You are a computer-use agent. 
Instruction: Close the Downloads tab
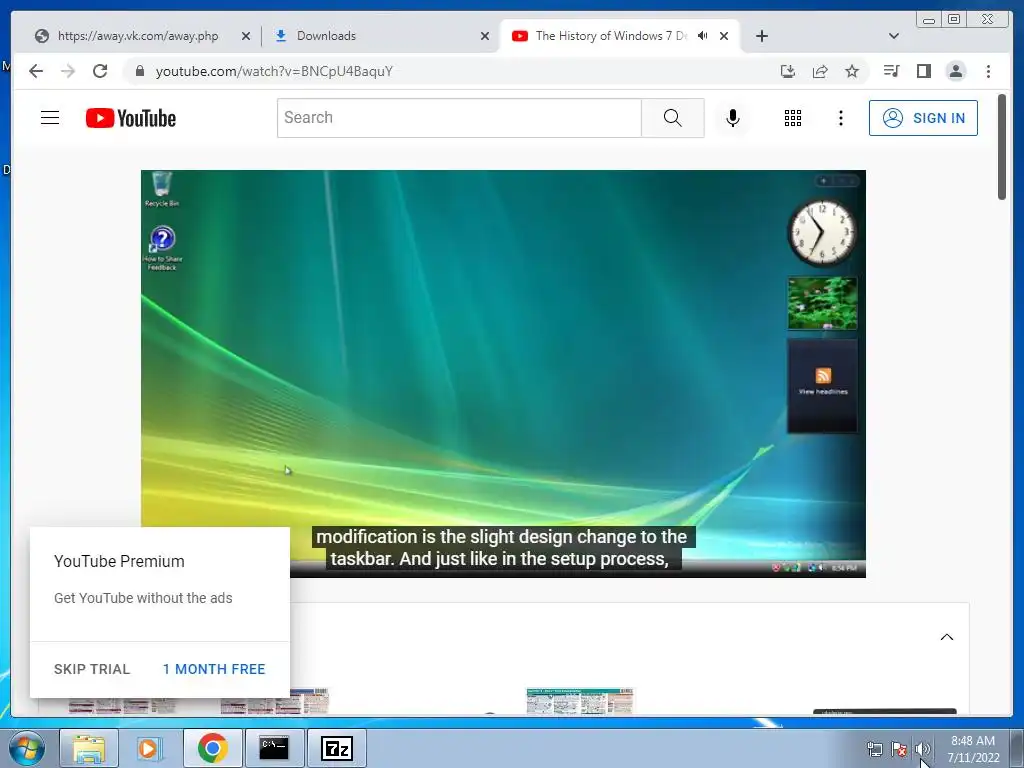pos(485,36)
